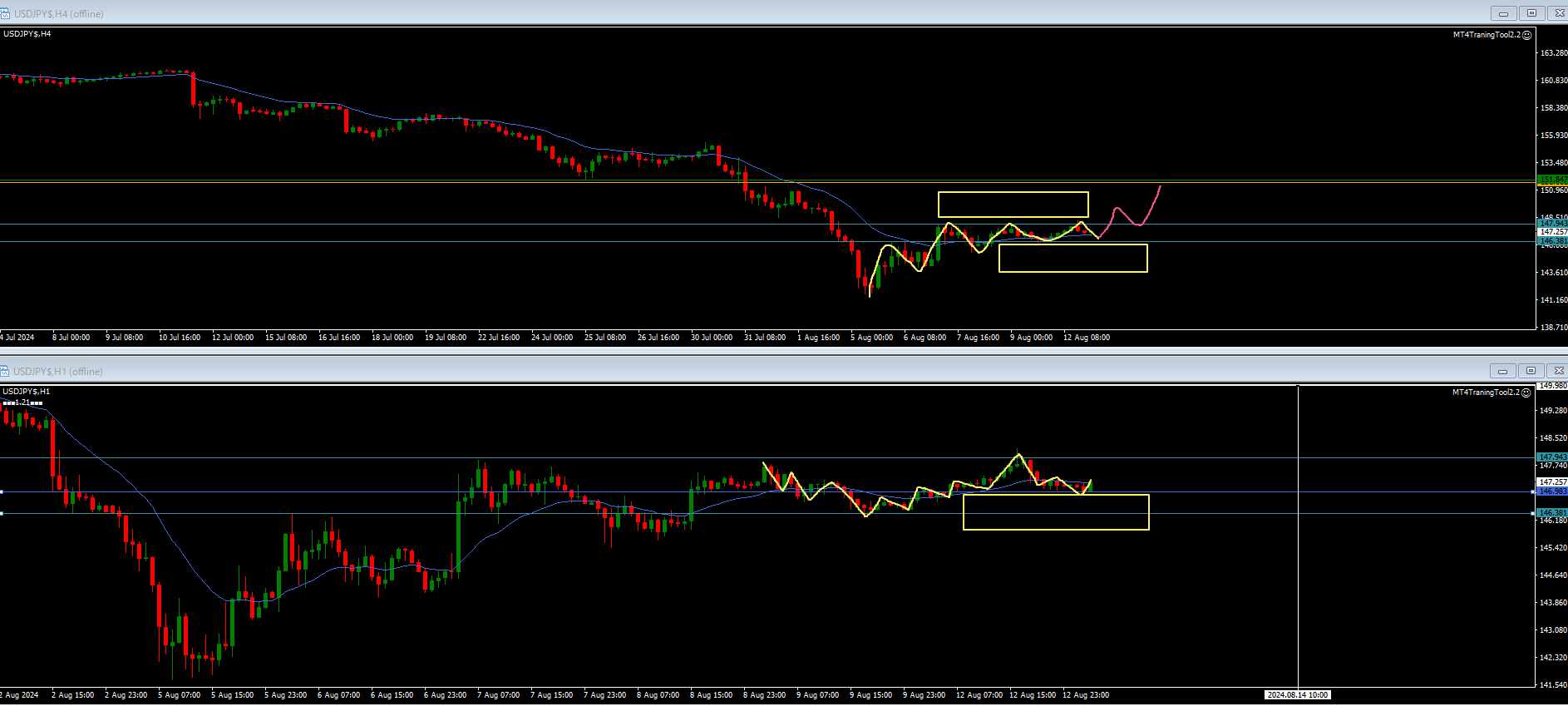The width and height of the screenshot is (1568, 706).
Task: Click the H1 chart window's title bar icon
Action: 6,371
